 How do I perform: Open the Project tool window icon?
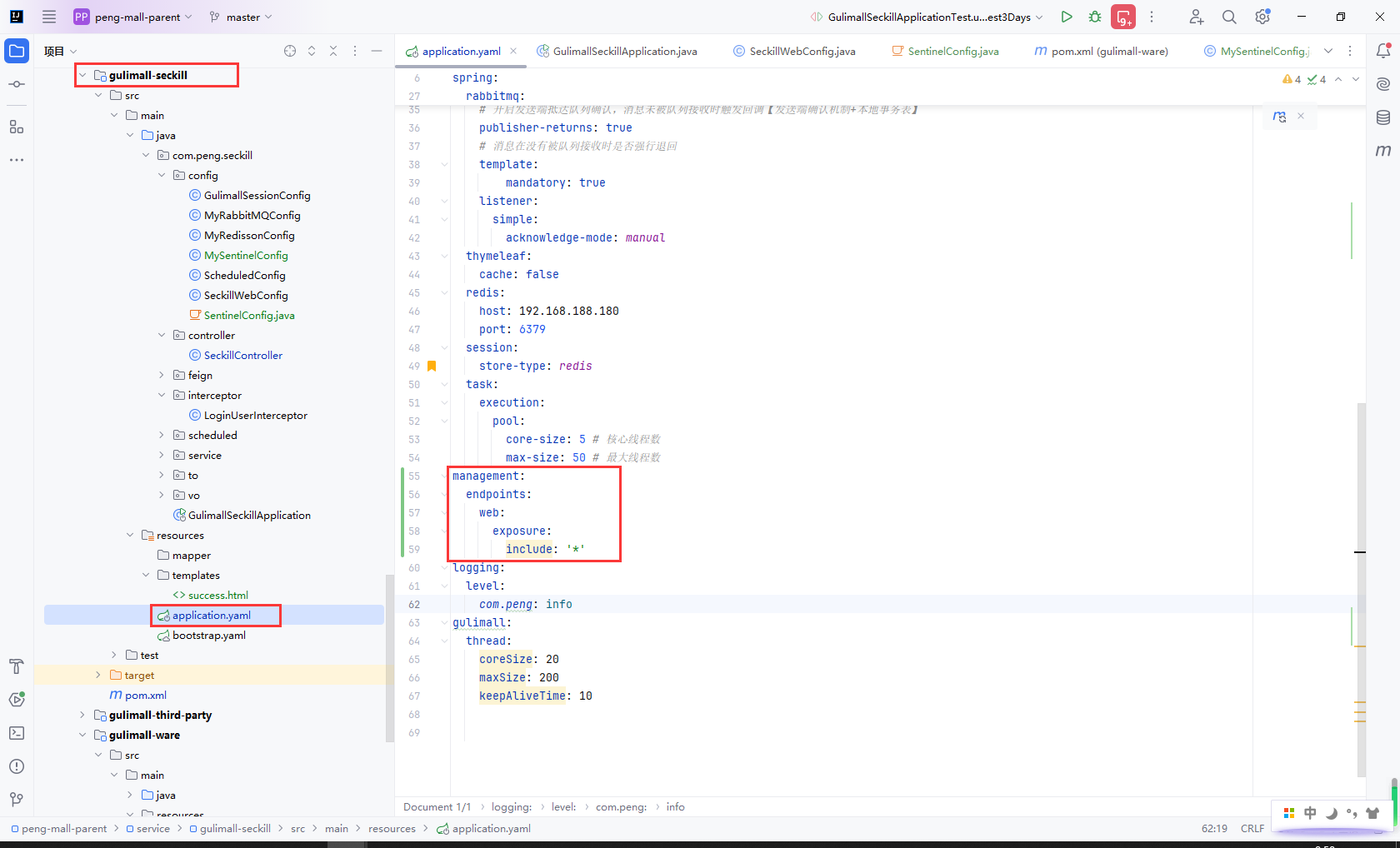[x=17, y=51]
